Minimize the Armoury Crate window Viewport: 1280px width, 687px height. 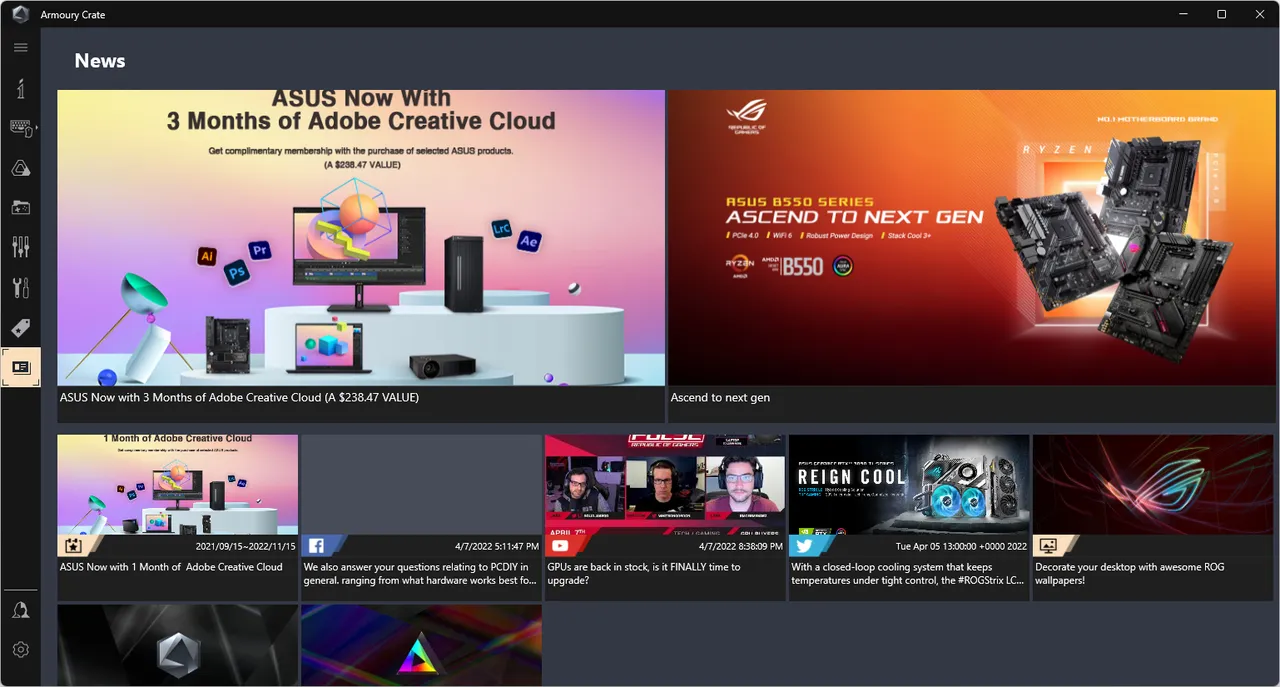point(1184,14)
